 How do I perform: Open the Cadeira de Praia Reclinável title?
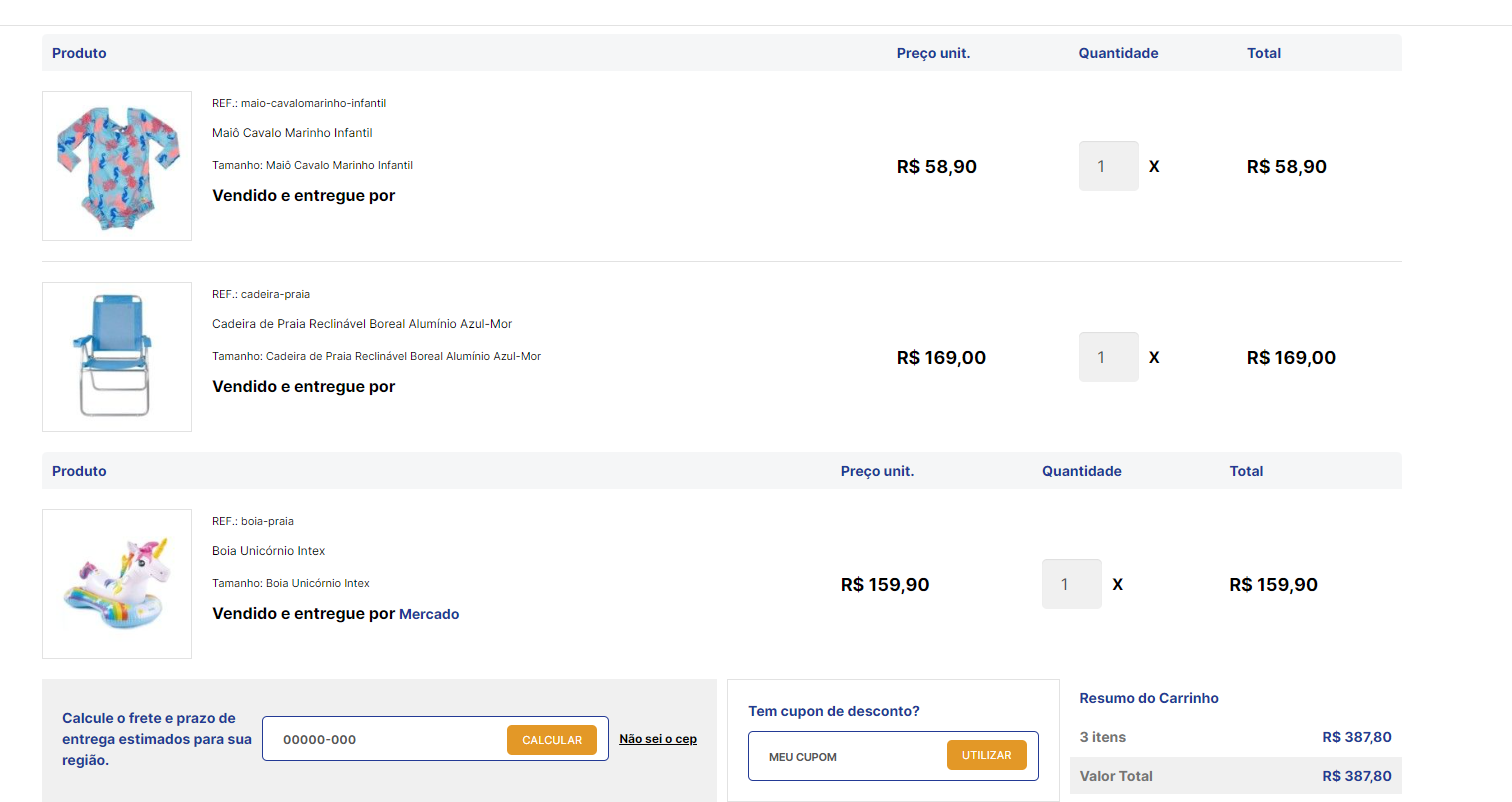coord(362,324)
